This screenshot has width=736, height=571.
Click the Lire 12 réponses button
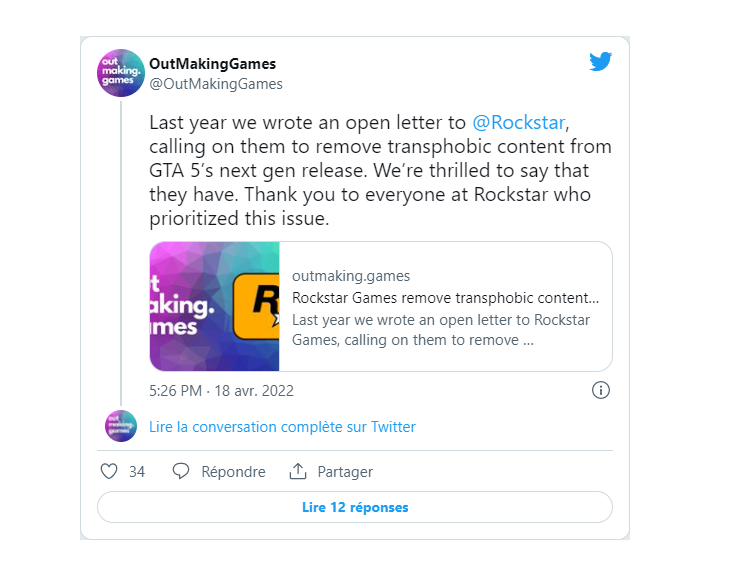(355, 507)
